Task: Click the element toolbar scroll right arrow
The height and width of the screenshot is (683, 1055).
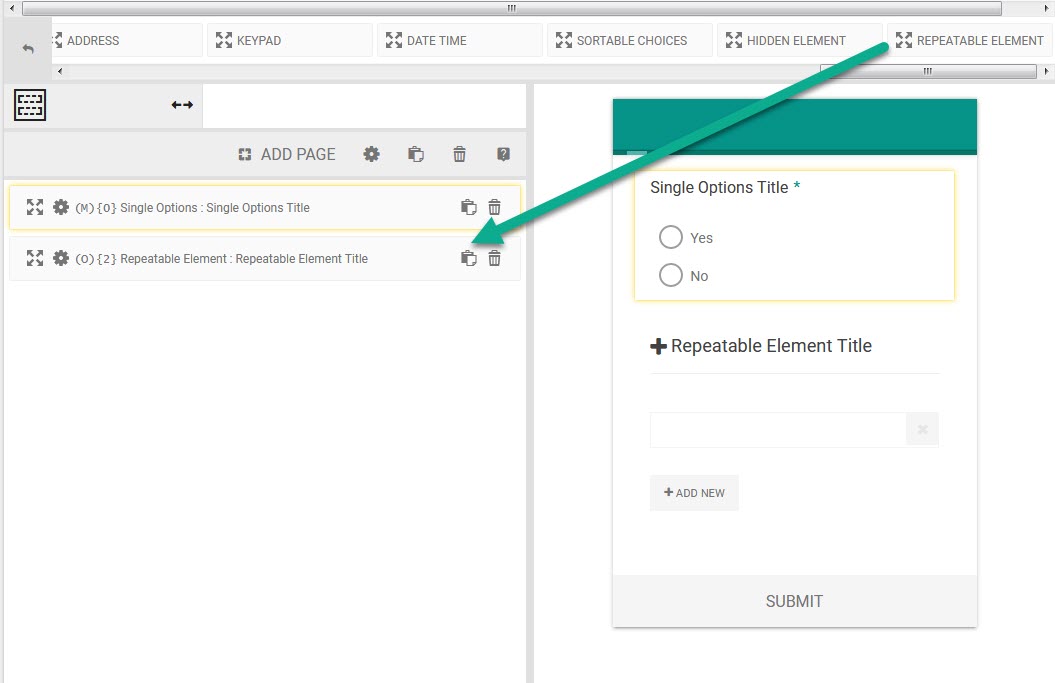Action: coord(1046,71)
